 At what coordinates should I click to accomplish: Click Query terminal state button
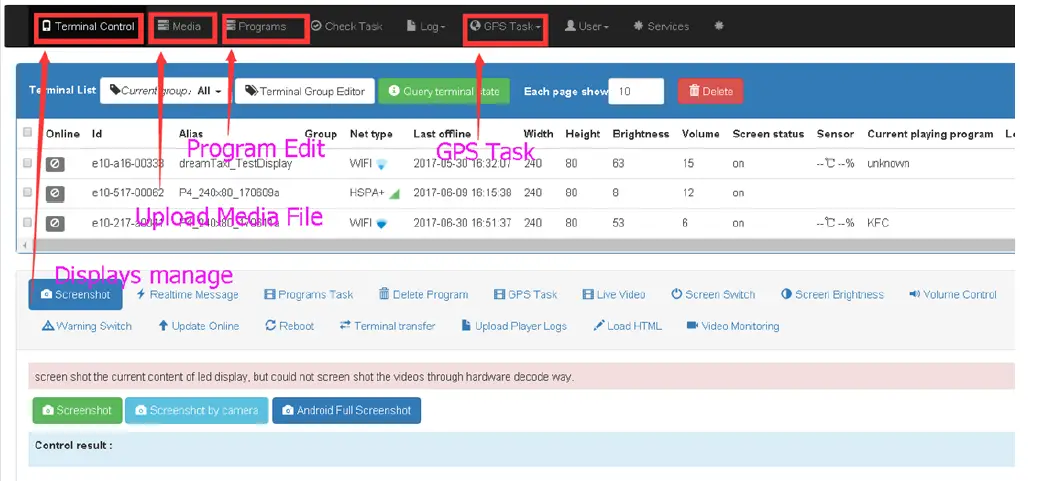(x=444, y=91)
